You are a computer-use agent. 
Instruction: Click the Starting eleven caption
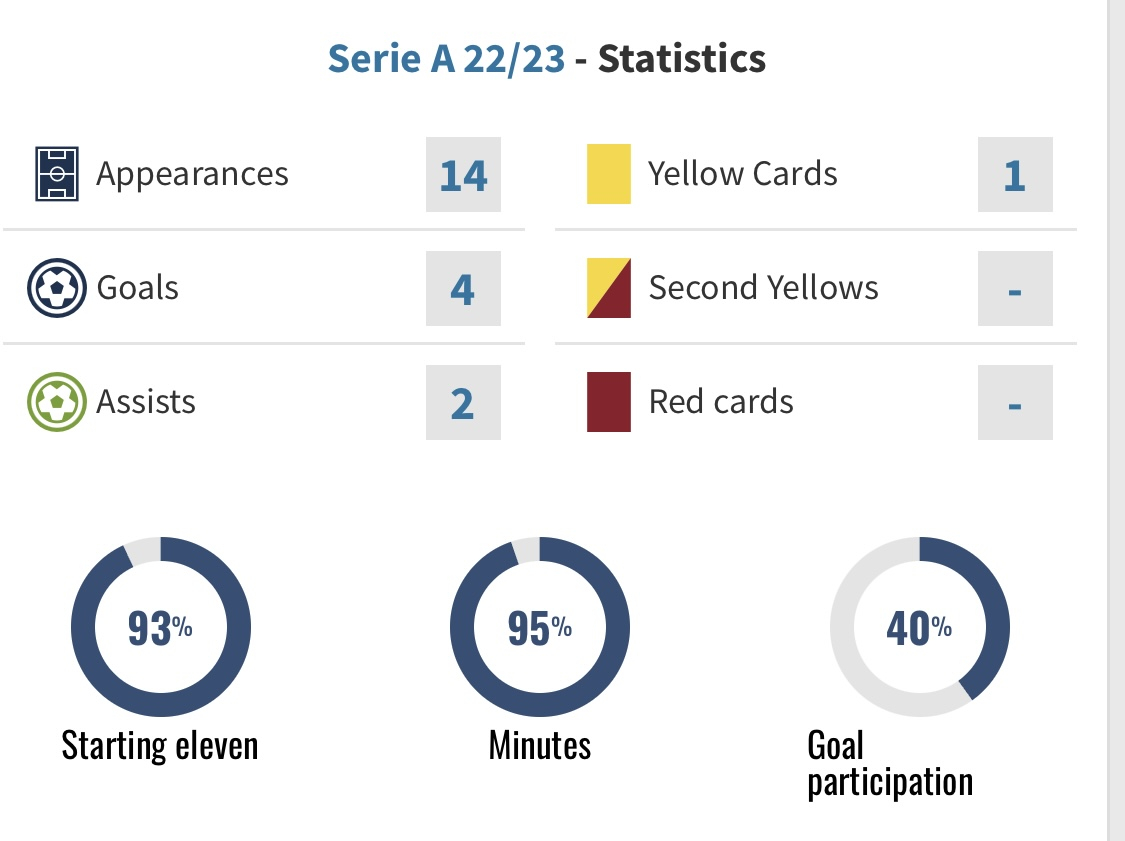[160, 746]
